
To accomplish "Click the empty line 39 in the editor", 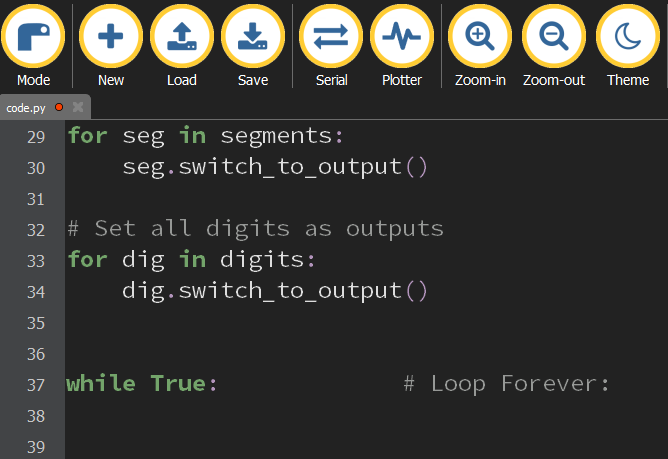I will click(x=300, y=446).
